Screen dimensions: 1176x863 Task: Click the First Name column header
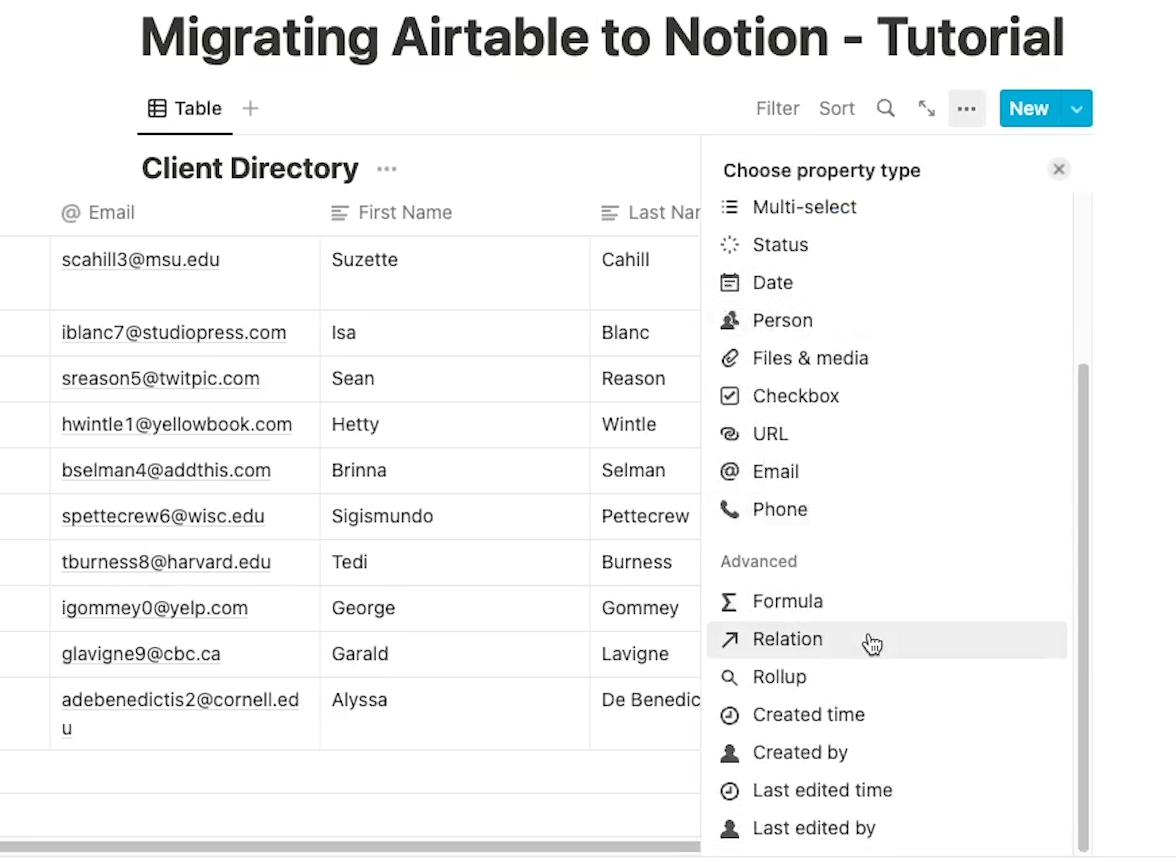click(x=454, y=213)
